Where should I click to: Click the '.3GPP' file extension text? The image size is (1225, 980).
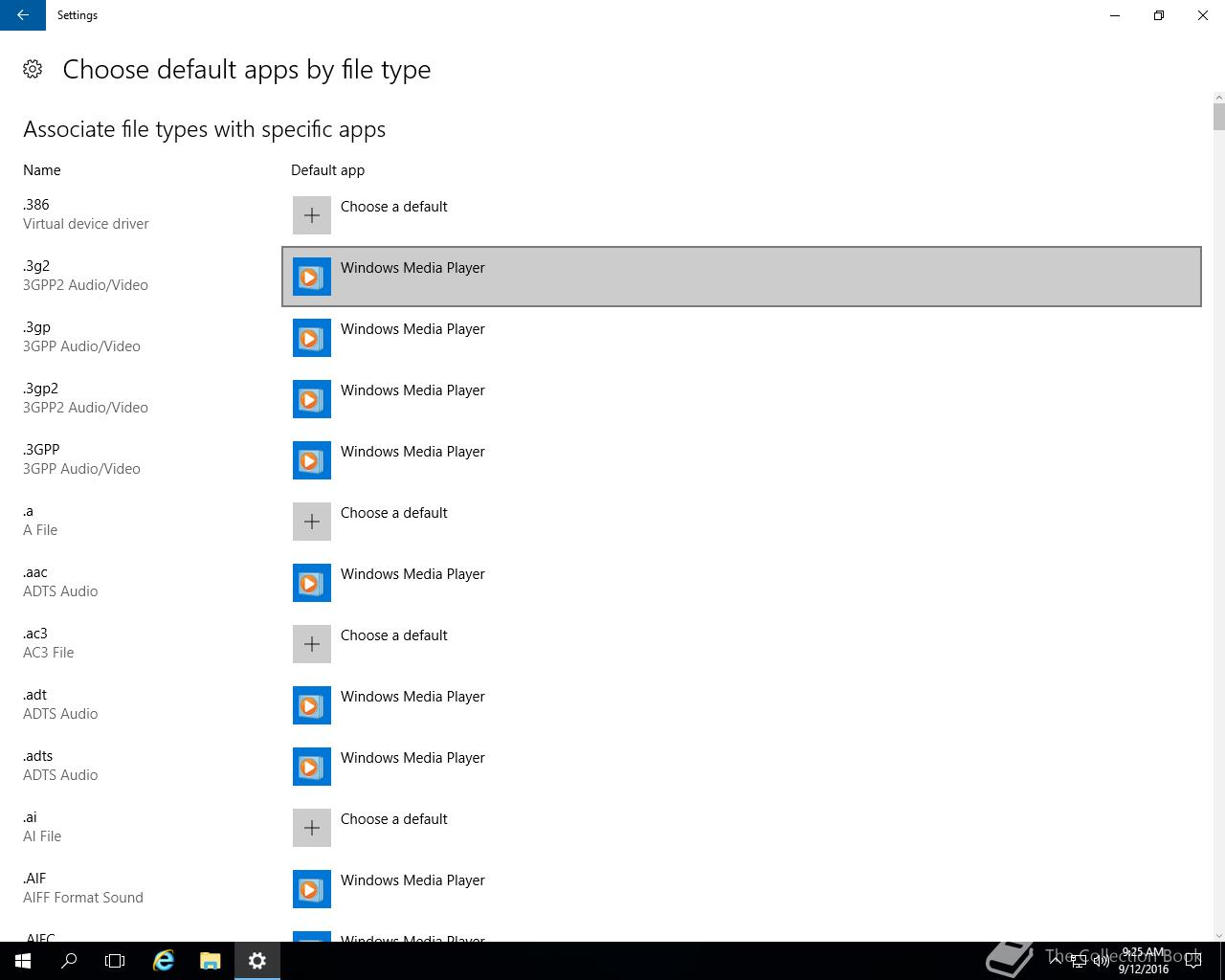(41, 450)
